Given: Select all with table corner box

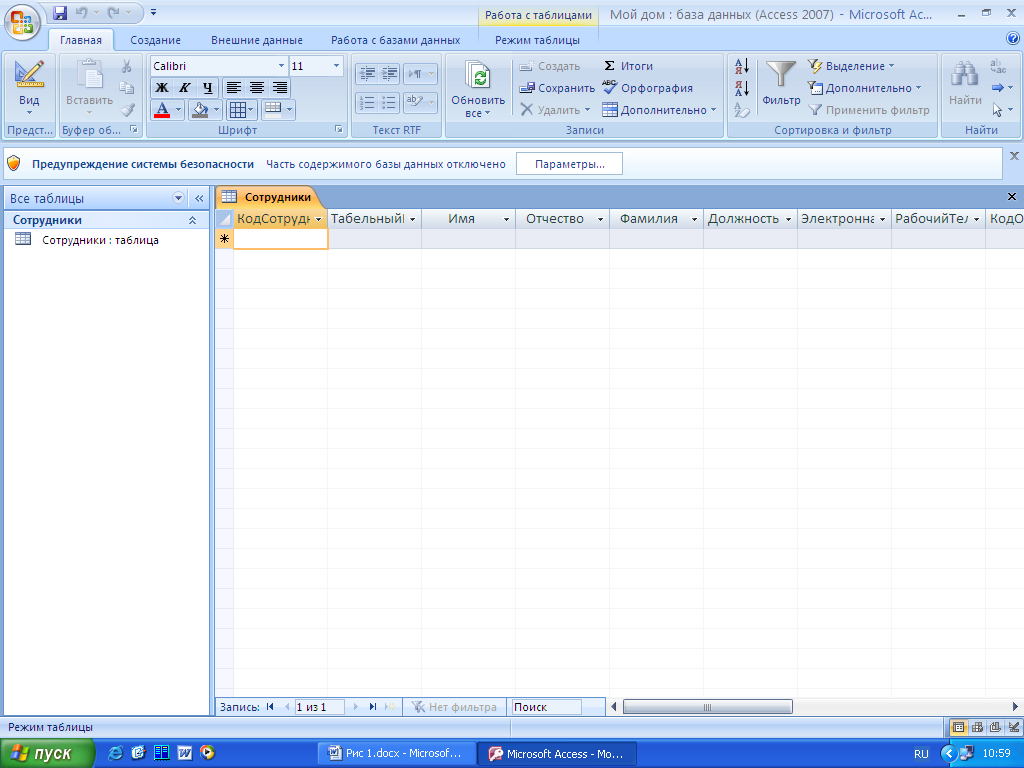Looking at the screenshot, I should [x=224, y=219].
